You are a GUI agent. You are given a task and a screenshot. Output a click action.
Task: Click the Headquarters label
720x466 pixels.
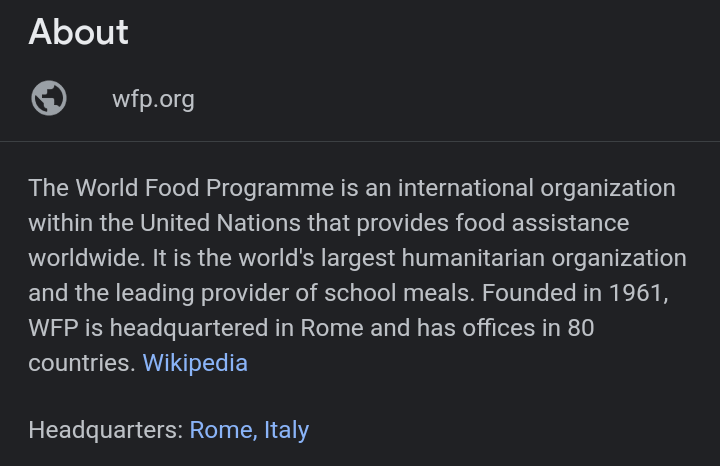[x=106, y=430]
